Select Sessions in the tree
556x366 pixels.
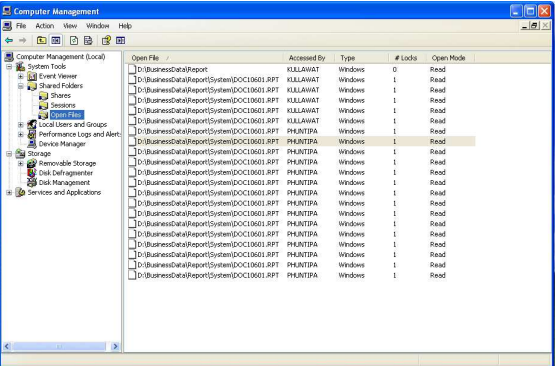63,105
